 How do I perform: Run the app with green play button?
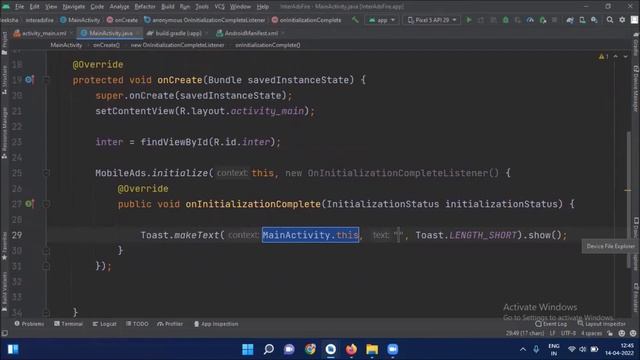(469, 20)
